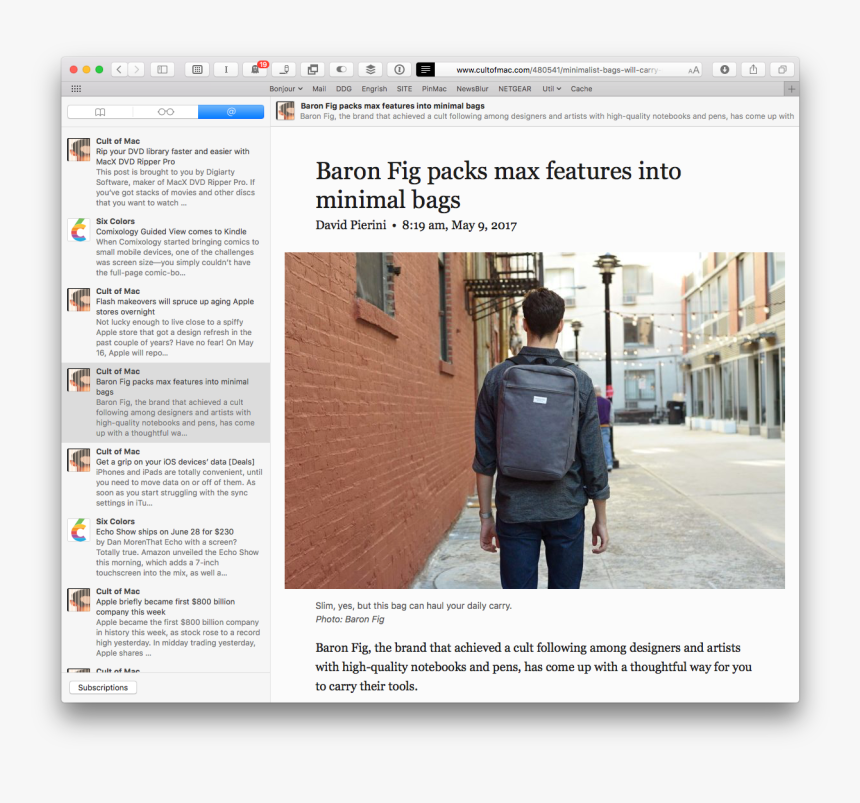Viewport: 860px width, 803px height.
Task: Click the overlapping-pages extension icon
Action: tap(312, 69)
